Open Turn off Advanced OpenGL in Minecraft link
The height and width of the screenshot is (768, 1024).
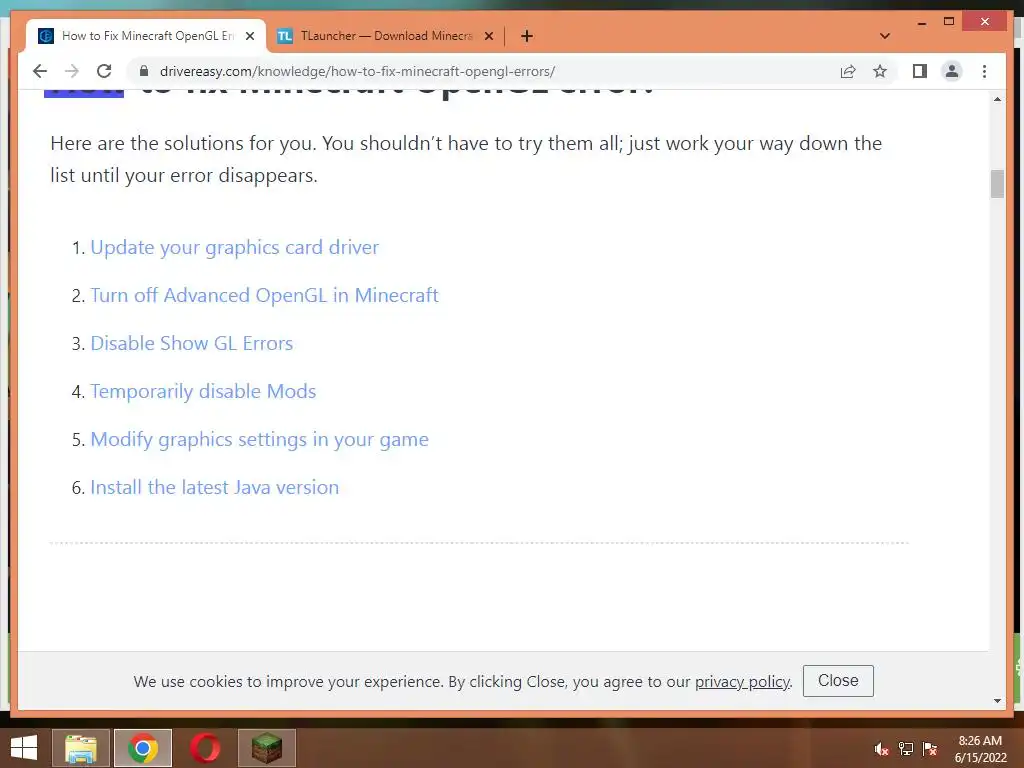point(264,295)
